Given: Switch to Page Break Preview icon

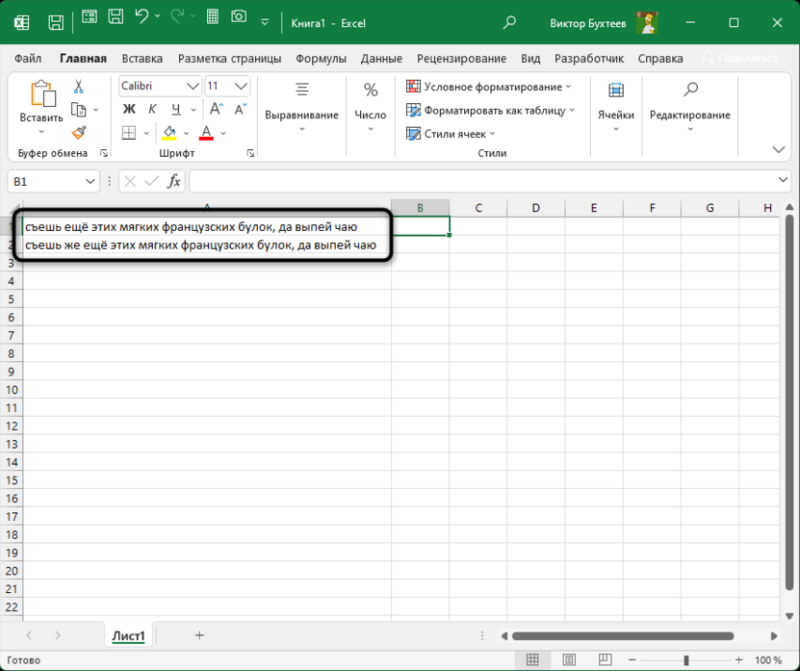Looking at the screenshot, I should 605,660.
